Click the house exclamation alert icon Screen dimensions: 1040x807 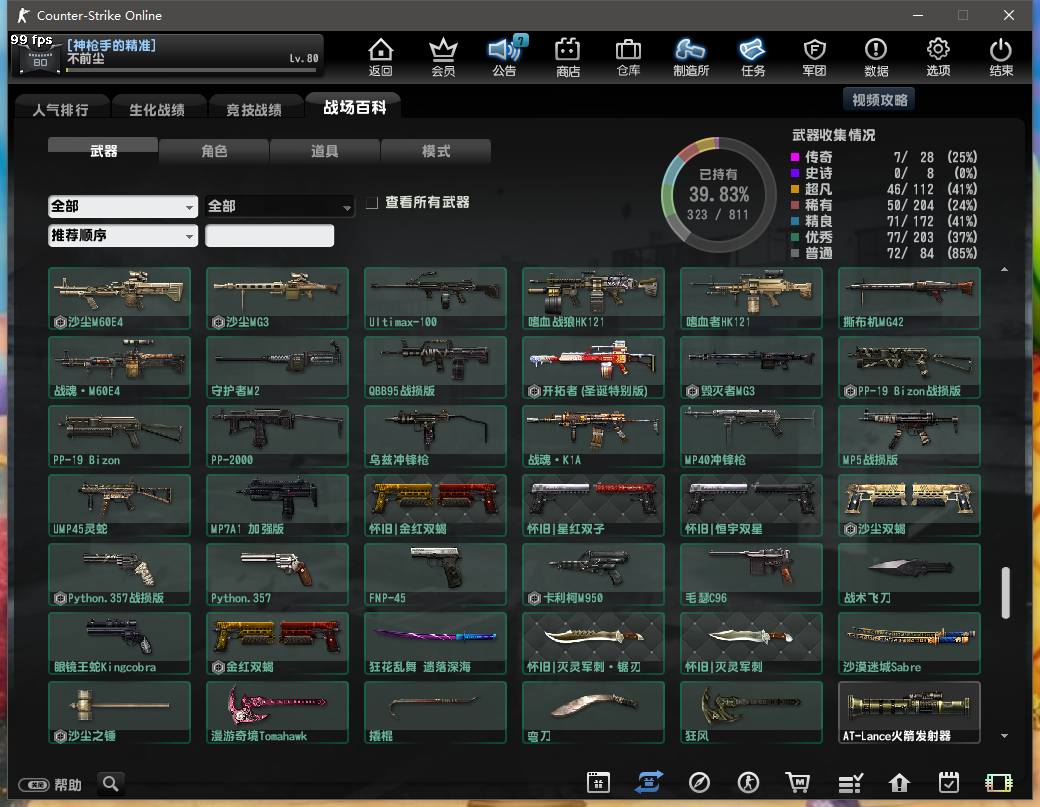(899, 783)
